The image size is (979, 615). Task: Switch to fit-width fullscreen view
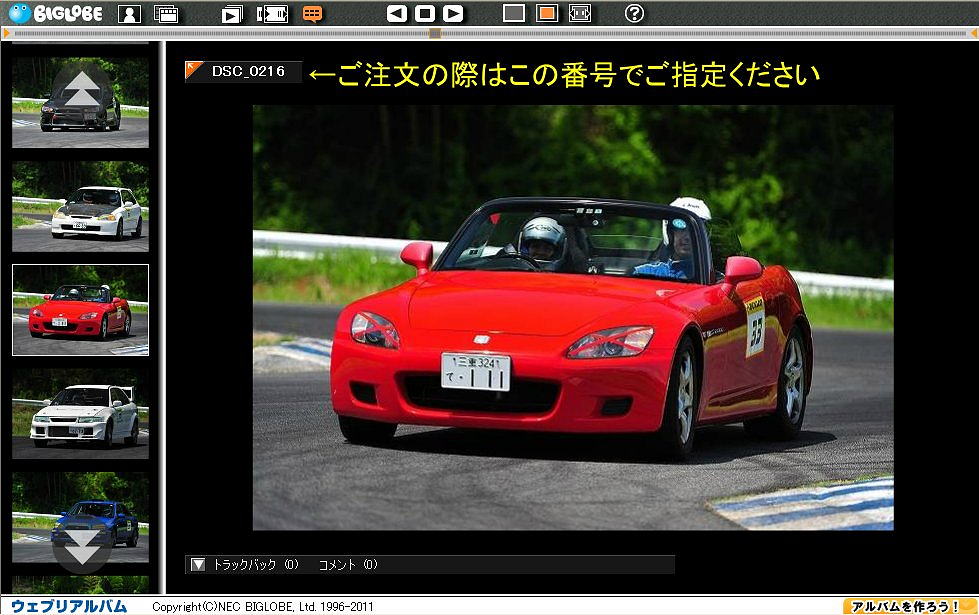(x=579, y=14)
